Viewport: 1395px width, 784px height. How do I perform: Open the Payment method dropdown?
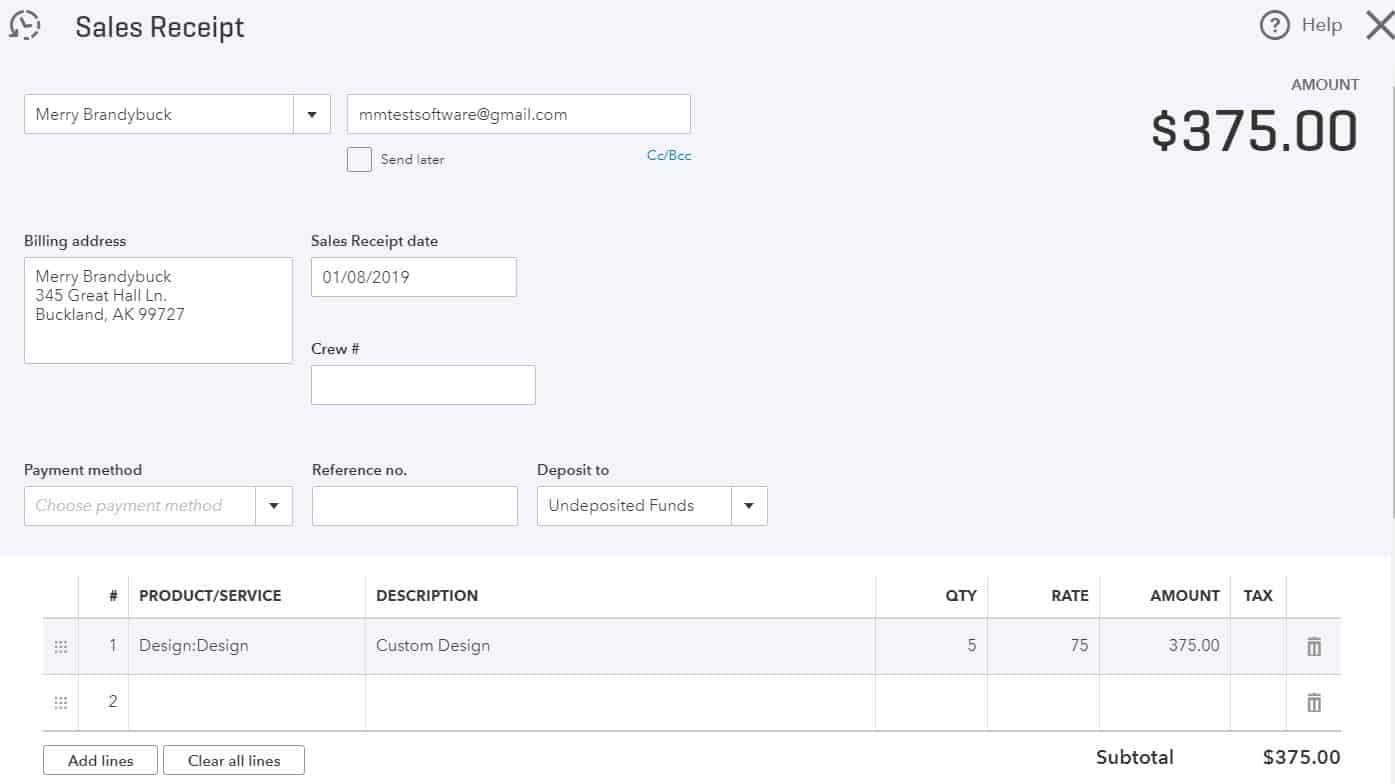pyautogui.click(x=274, y=506)
